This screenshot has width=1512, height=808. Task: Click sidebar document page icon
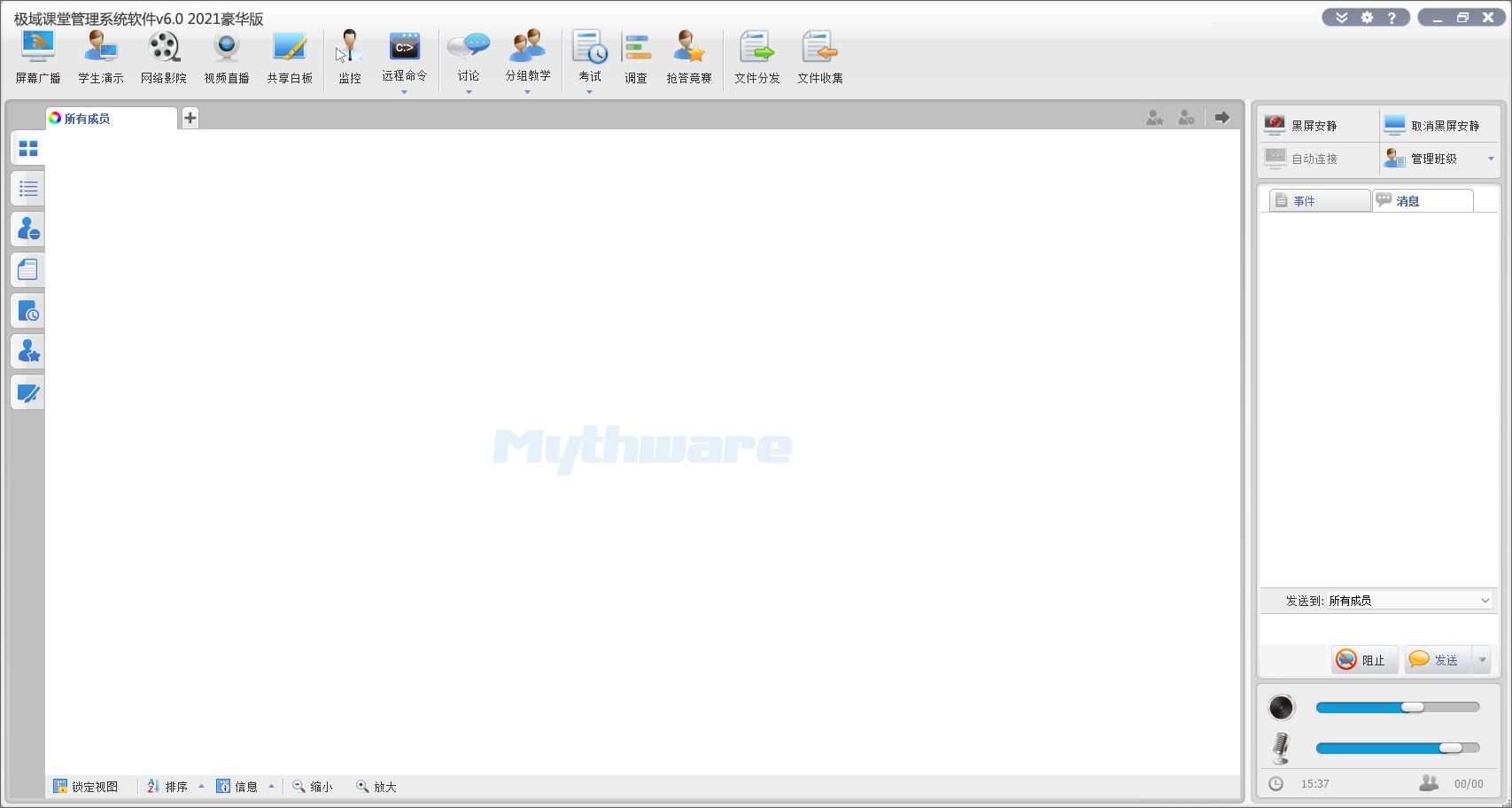pos(28,270)
